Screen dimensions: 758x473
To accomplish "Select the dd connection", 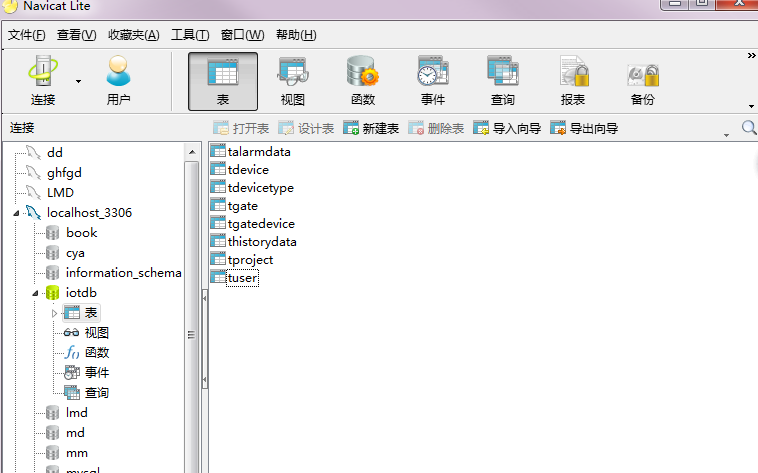I will (x=55, y=153).
